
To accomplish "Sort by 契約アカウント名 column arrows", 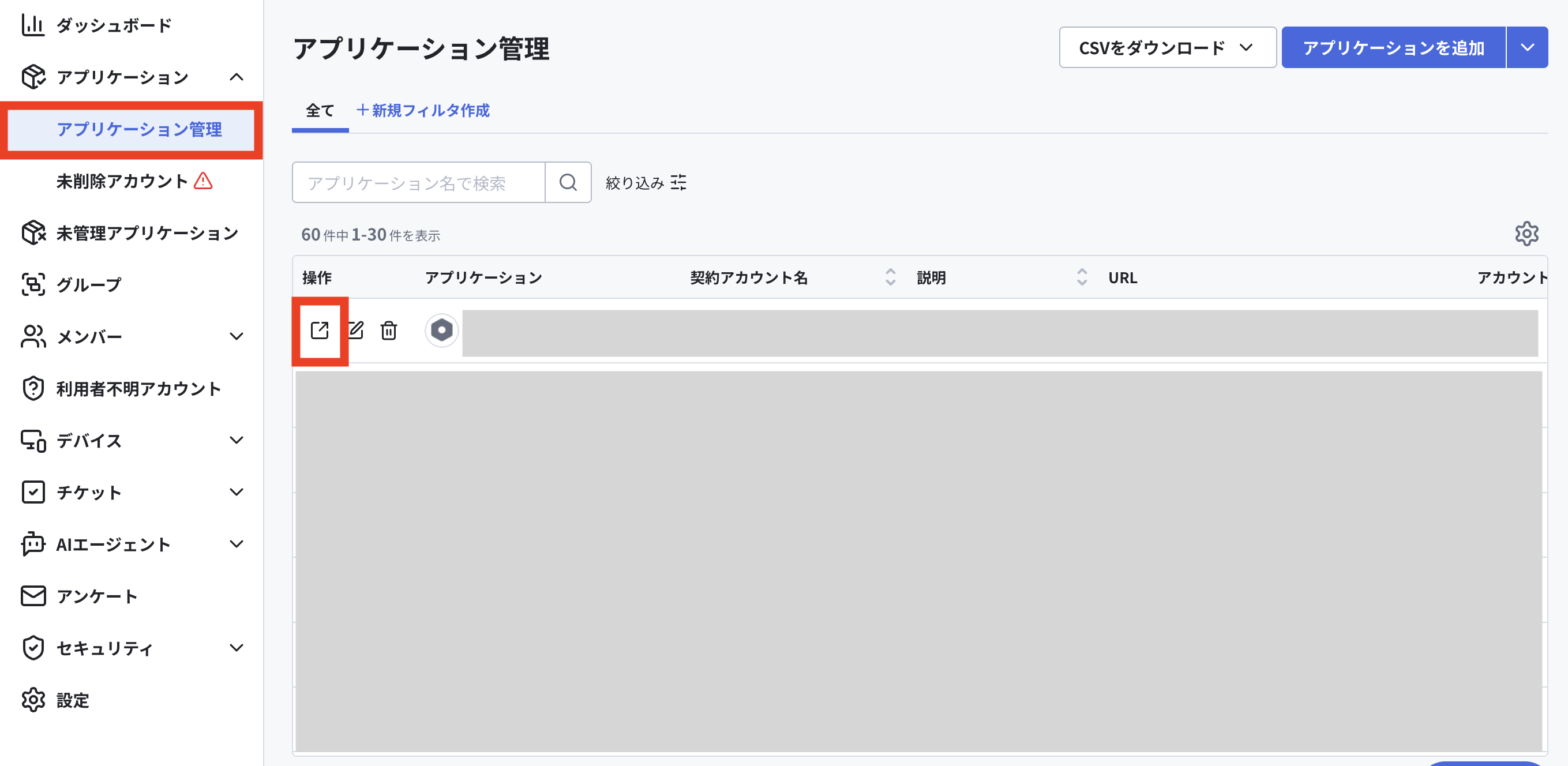I will click(x=891, y=277).
